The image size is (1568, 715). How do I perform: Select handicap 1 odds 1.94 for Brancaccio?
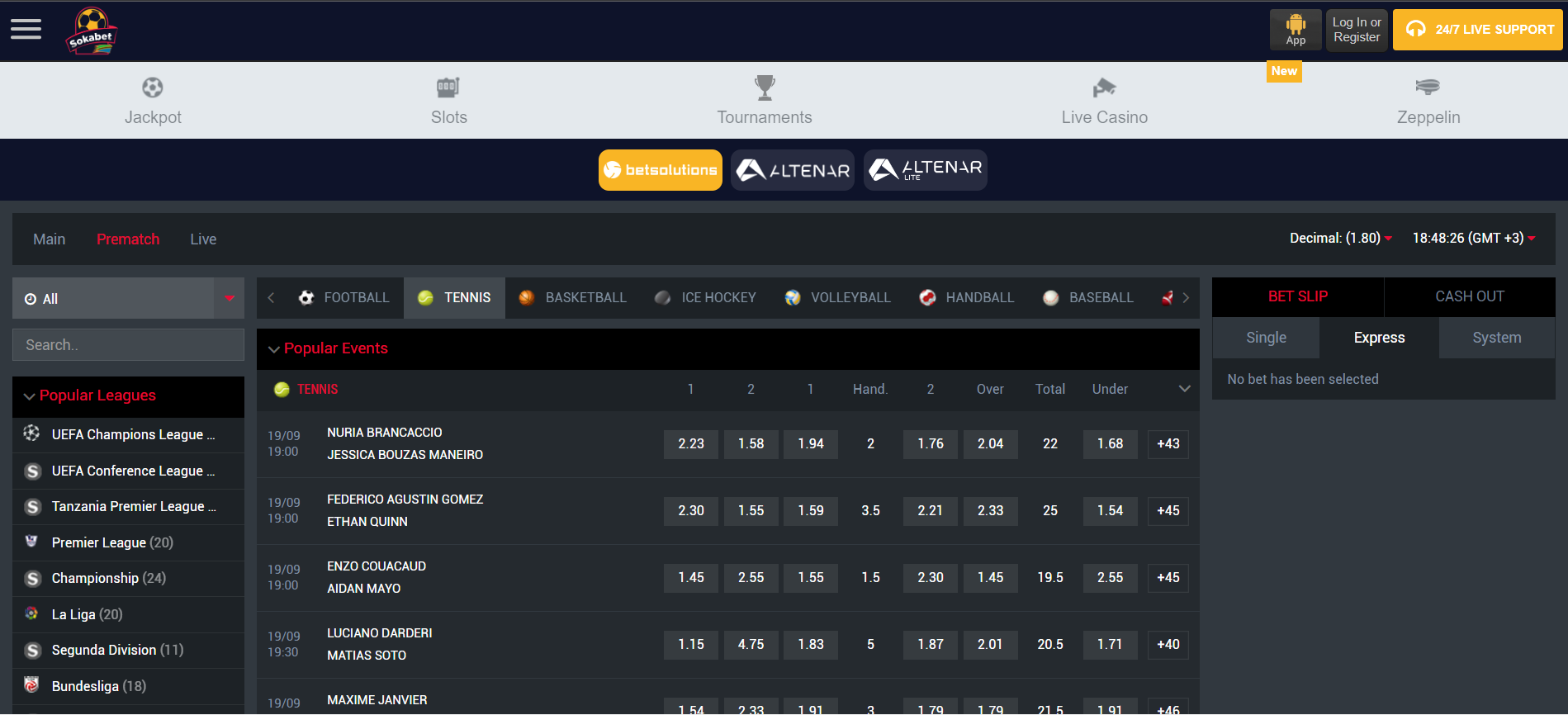811,444
